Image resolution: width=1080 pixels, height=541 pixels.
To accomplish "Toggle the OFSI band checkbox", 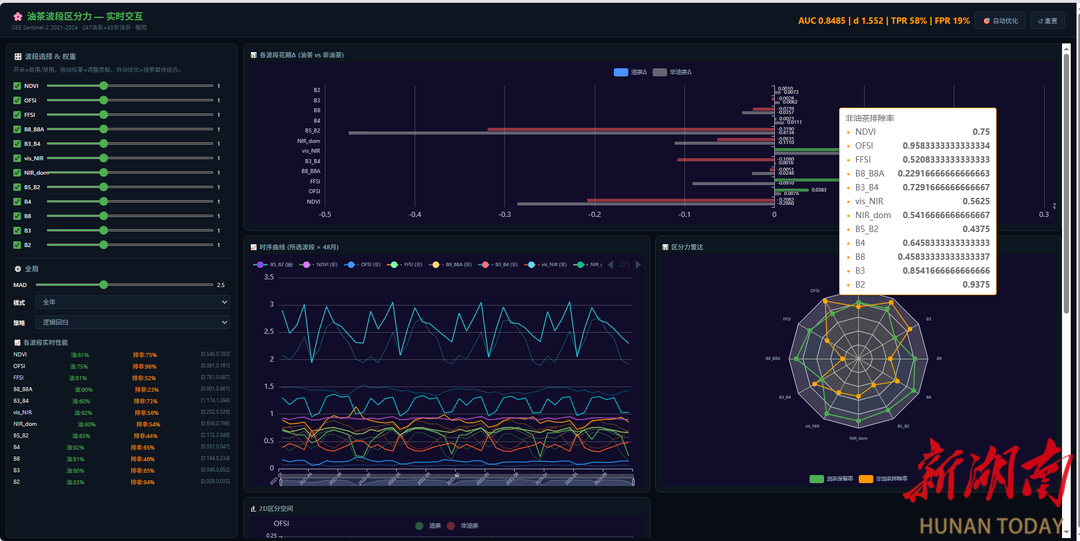I will [x=17, y=101].
